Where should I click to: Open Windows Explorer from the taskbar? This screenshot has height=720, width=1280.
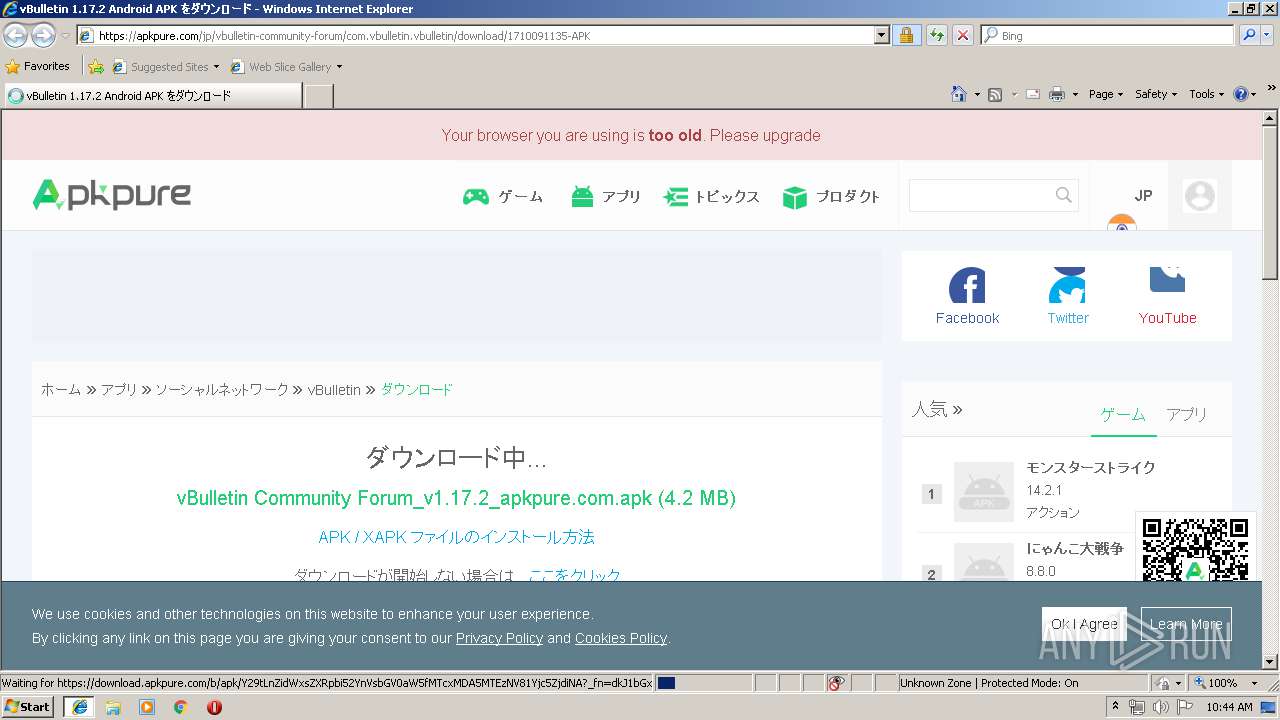[x=113, y=707]
